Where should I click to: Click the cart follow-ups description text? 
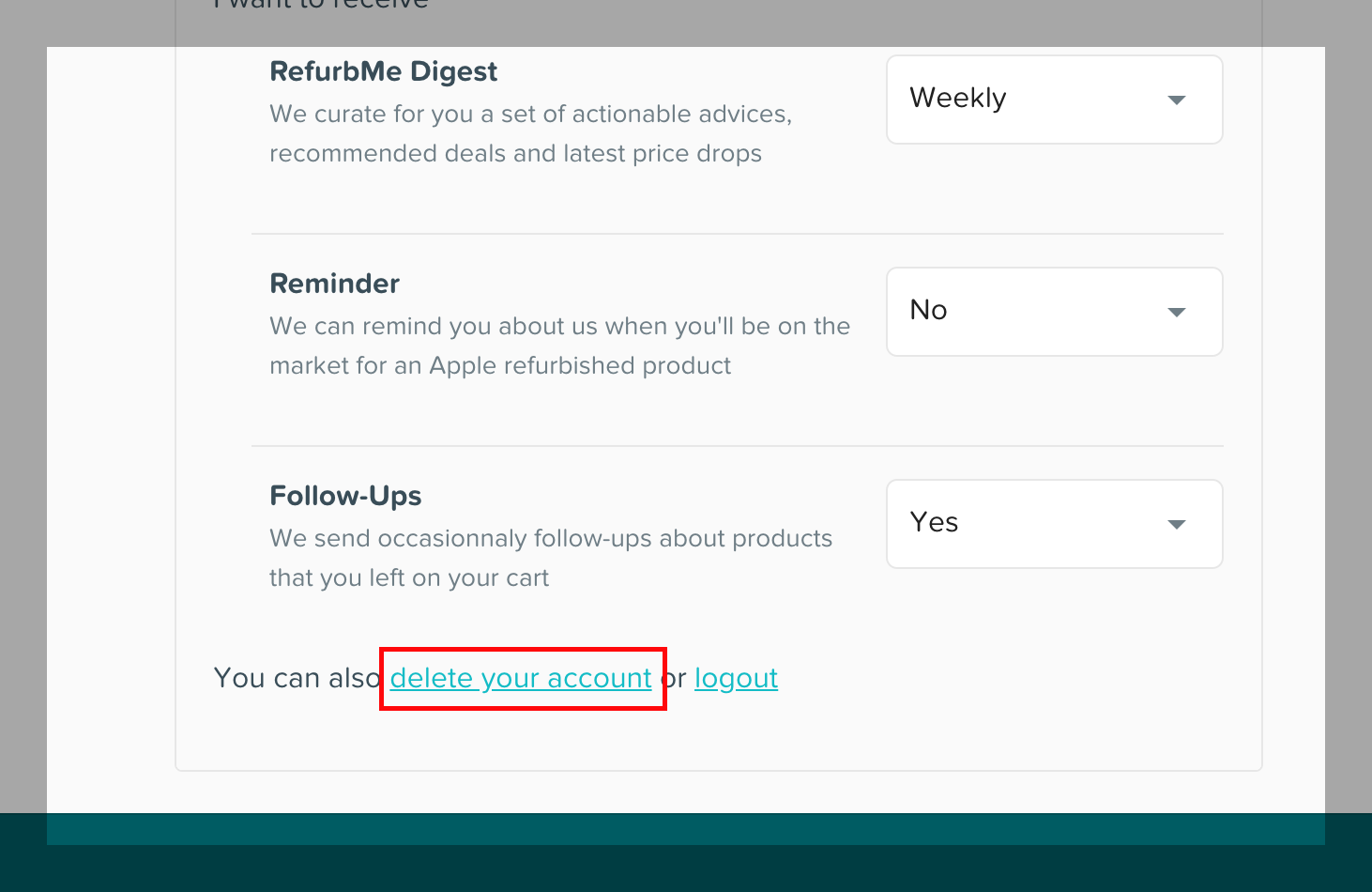tap(550, 558)
